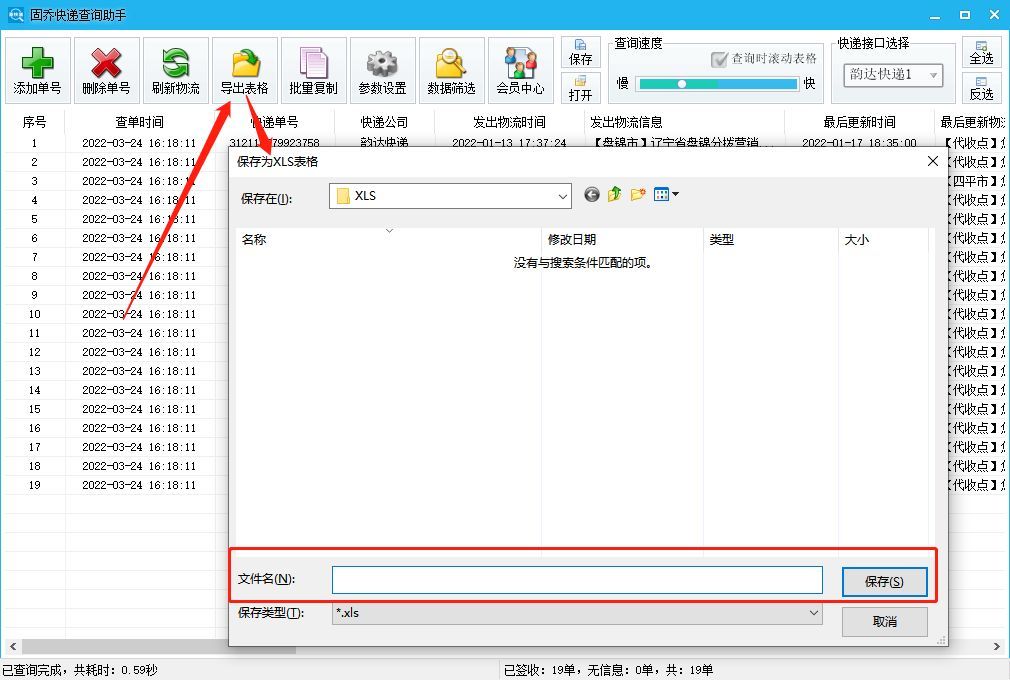Create a new folder in save dialog
Viewport: 1010px width, 680px height.
click(x=638, y=194)
